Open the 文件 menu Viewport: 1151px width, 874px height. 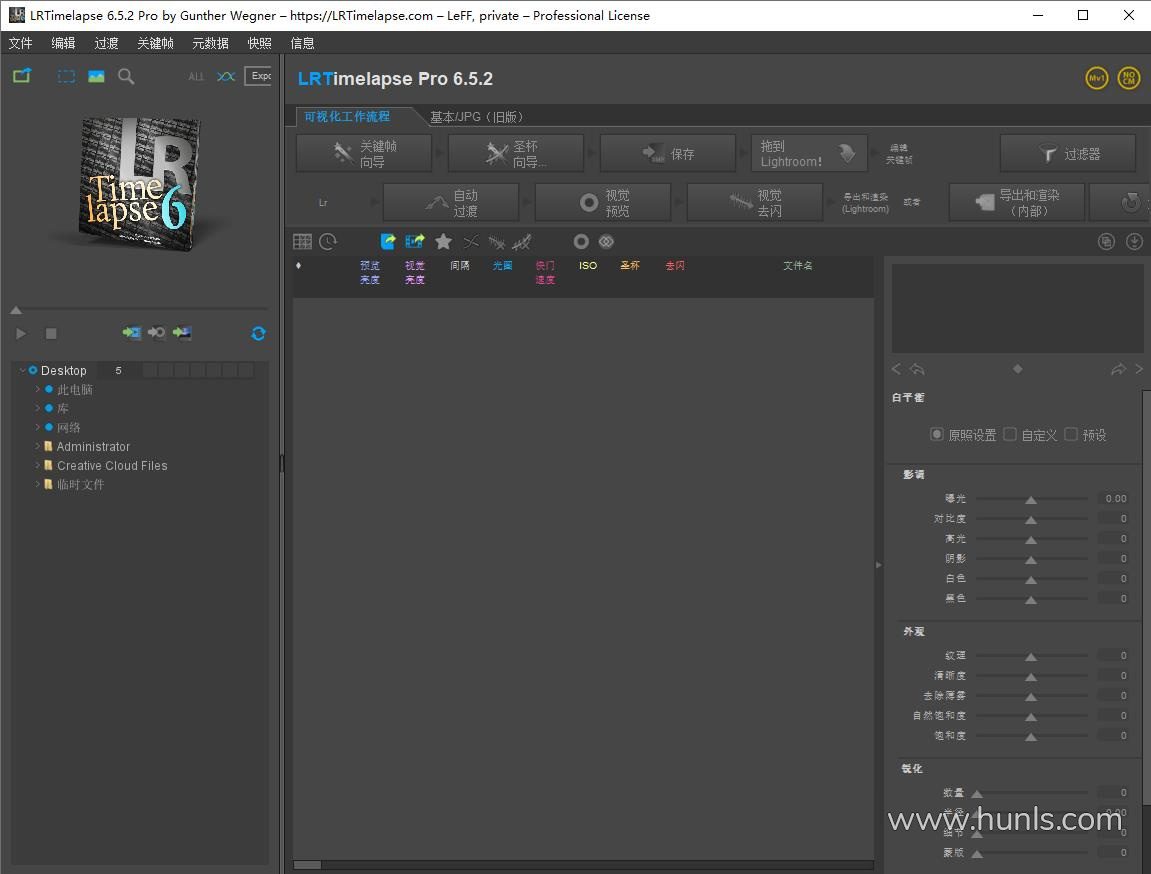point(21,43)
